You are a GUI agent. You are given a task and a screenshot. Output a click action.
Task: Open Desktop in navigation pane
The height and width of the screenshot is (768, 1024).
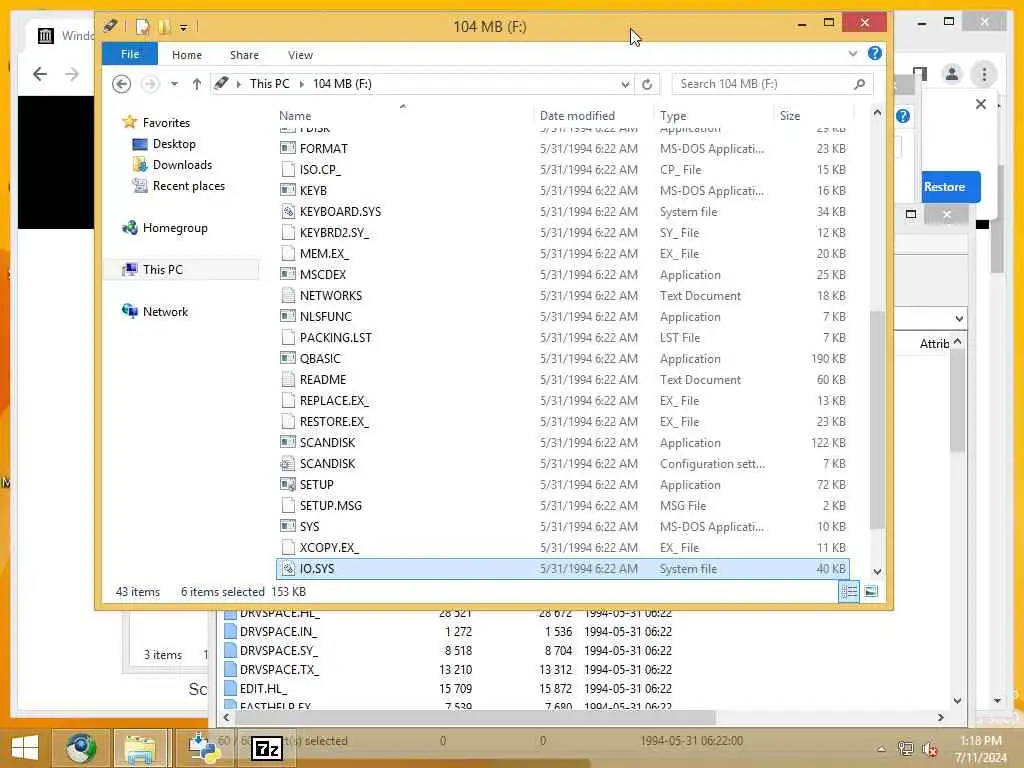174,144
